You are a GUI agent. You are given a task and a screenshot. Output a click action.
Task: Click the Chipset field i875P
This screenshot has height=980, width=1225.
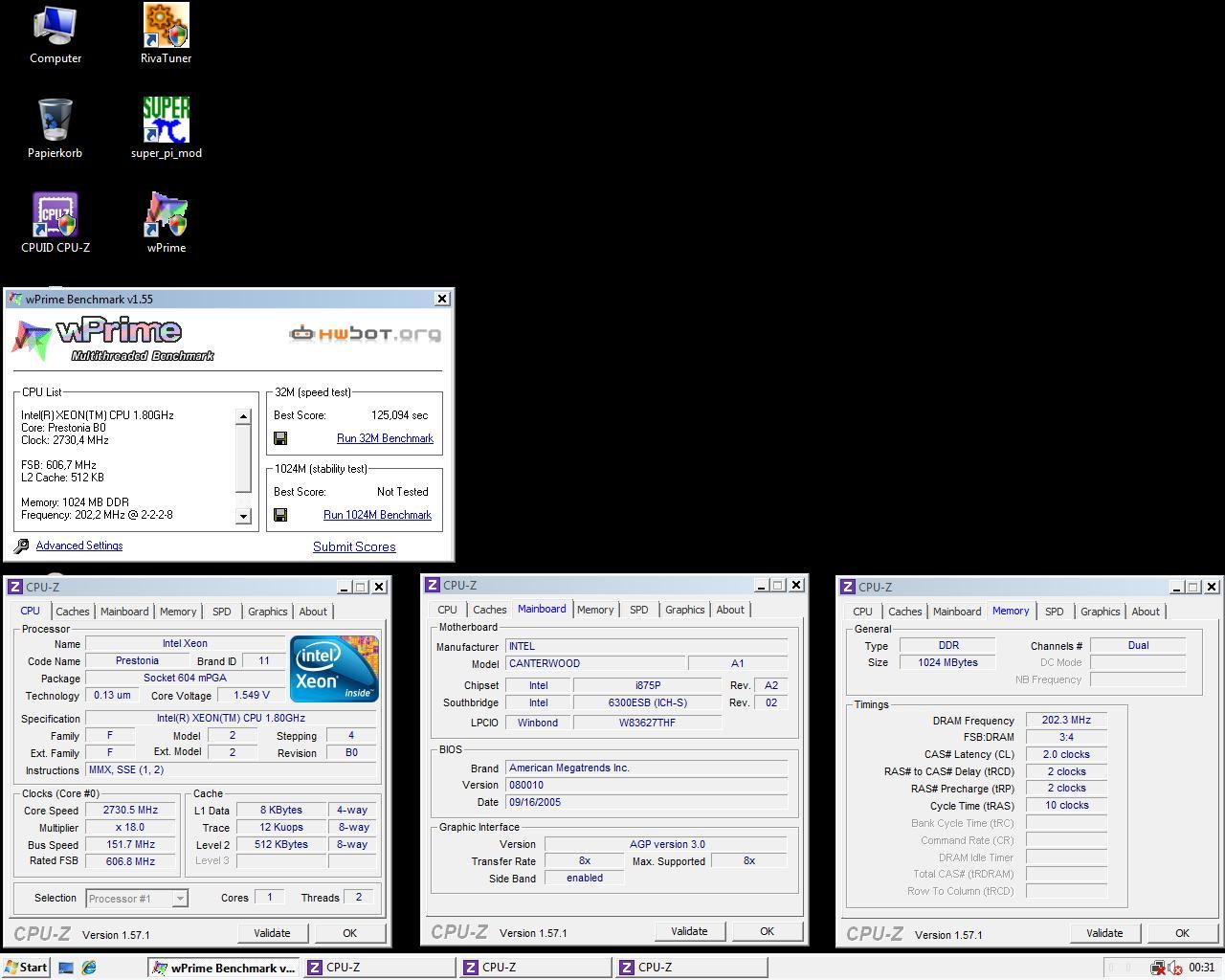(647, 685)
